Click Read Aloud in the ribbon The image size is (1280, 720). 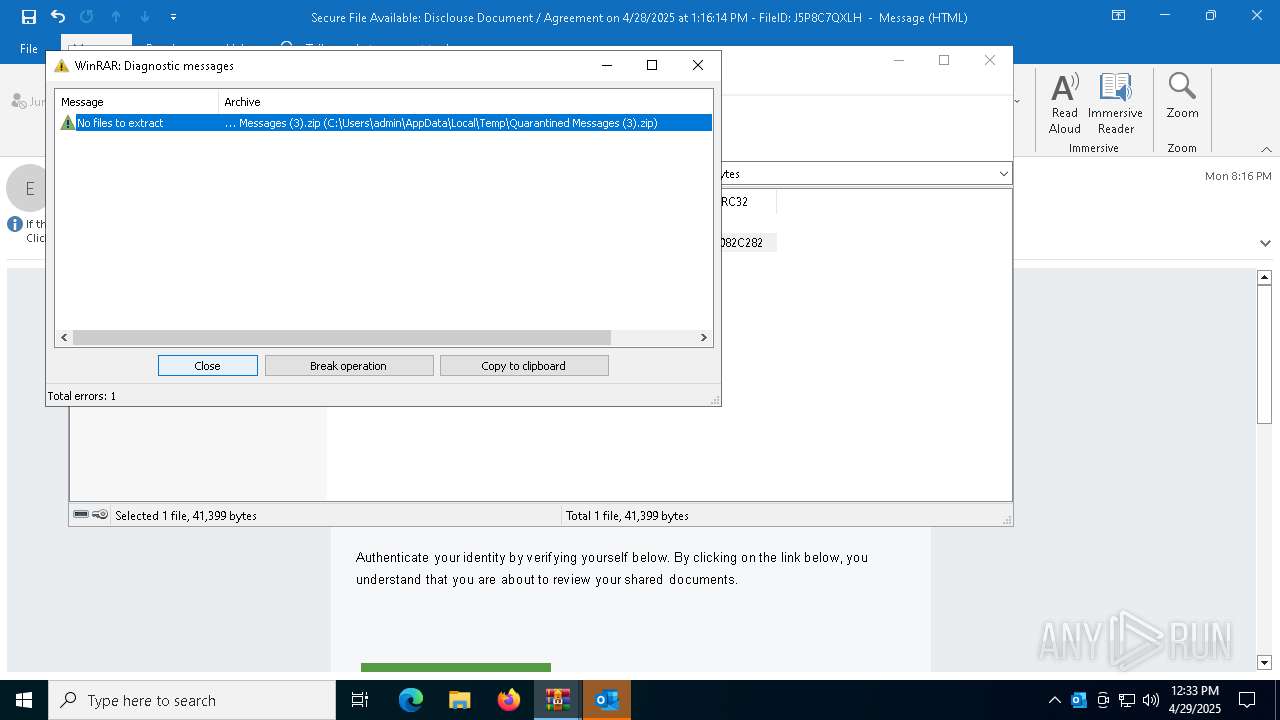point(1065,103)
